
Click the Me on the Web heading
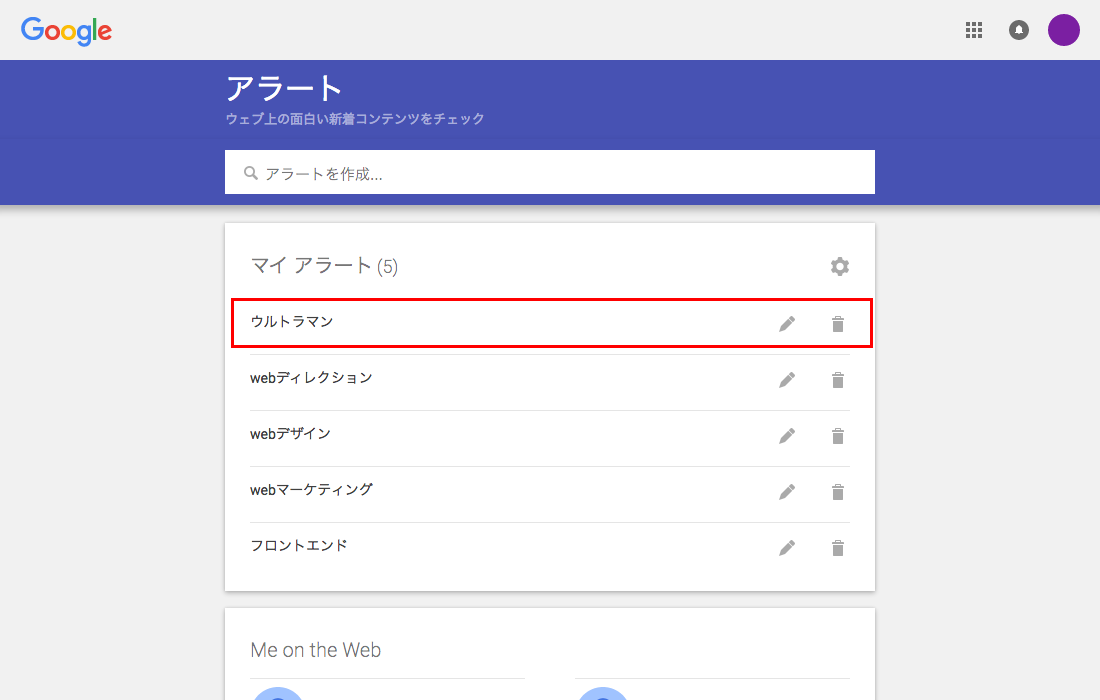tap(316, 650)
